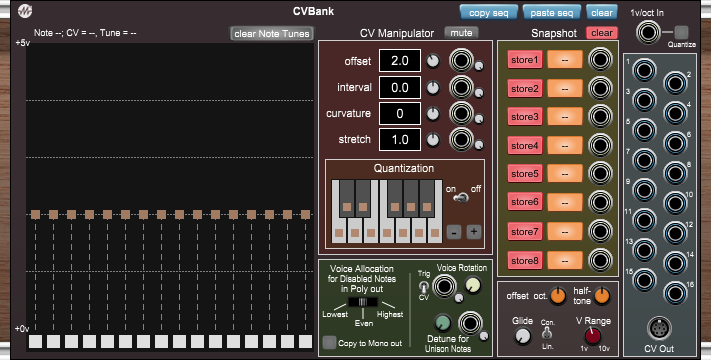The height and width of the screenshot is (360, 711).
Task: Click the Quantization minus button
Action: click(x=454, y=232)
